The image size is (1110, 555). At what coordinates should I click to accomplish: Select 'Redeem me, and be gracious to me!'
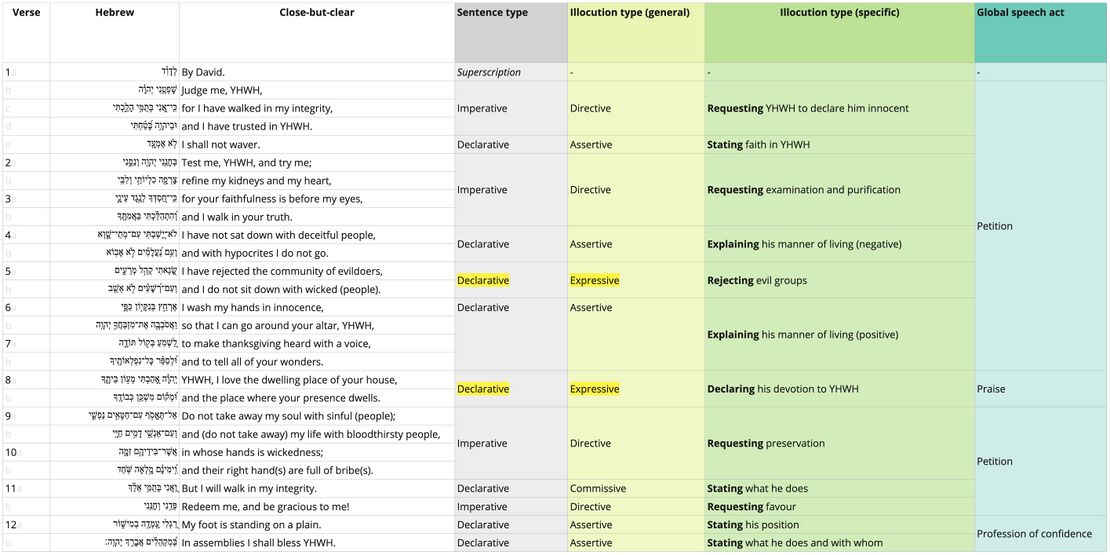click(265, 507)
